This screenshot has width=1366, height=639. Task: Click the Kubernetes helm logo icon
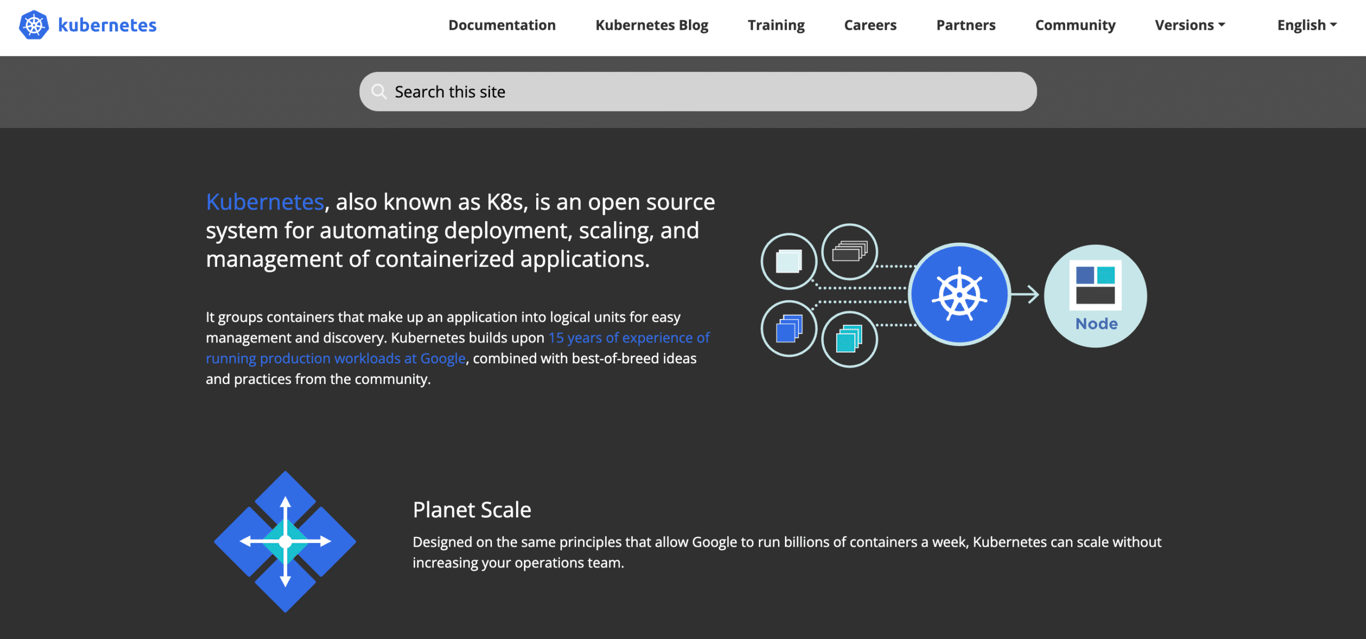pyautogui.click(x=34, y=24)
